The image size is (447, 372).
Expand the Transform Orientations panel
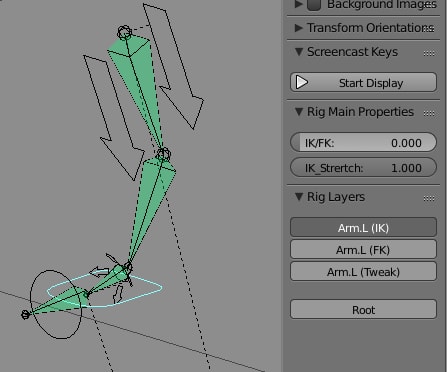299,28
